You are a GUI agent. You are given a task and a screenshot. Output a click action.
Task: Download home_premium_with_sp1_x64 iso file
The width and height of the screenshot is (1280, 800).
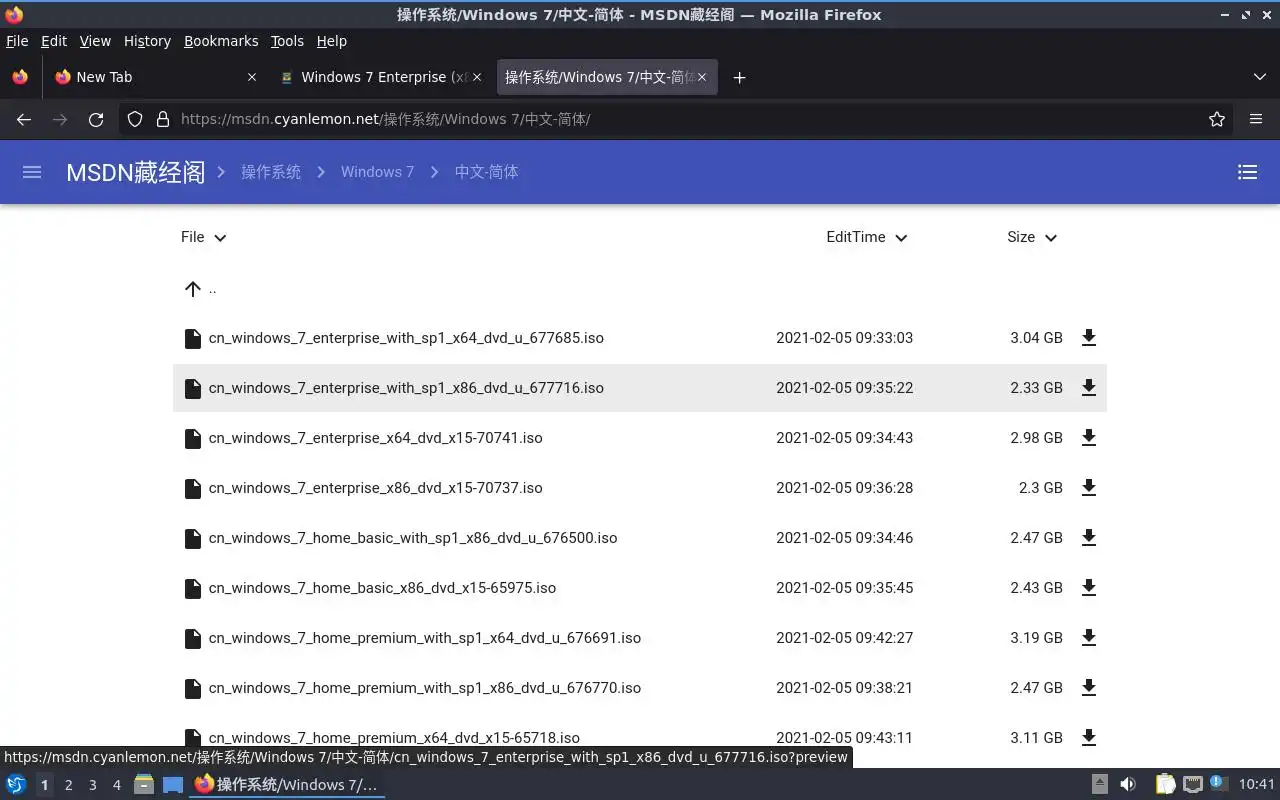(x=1089, y=638)
